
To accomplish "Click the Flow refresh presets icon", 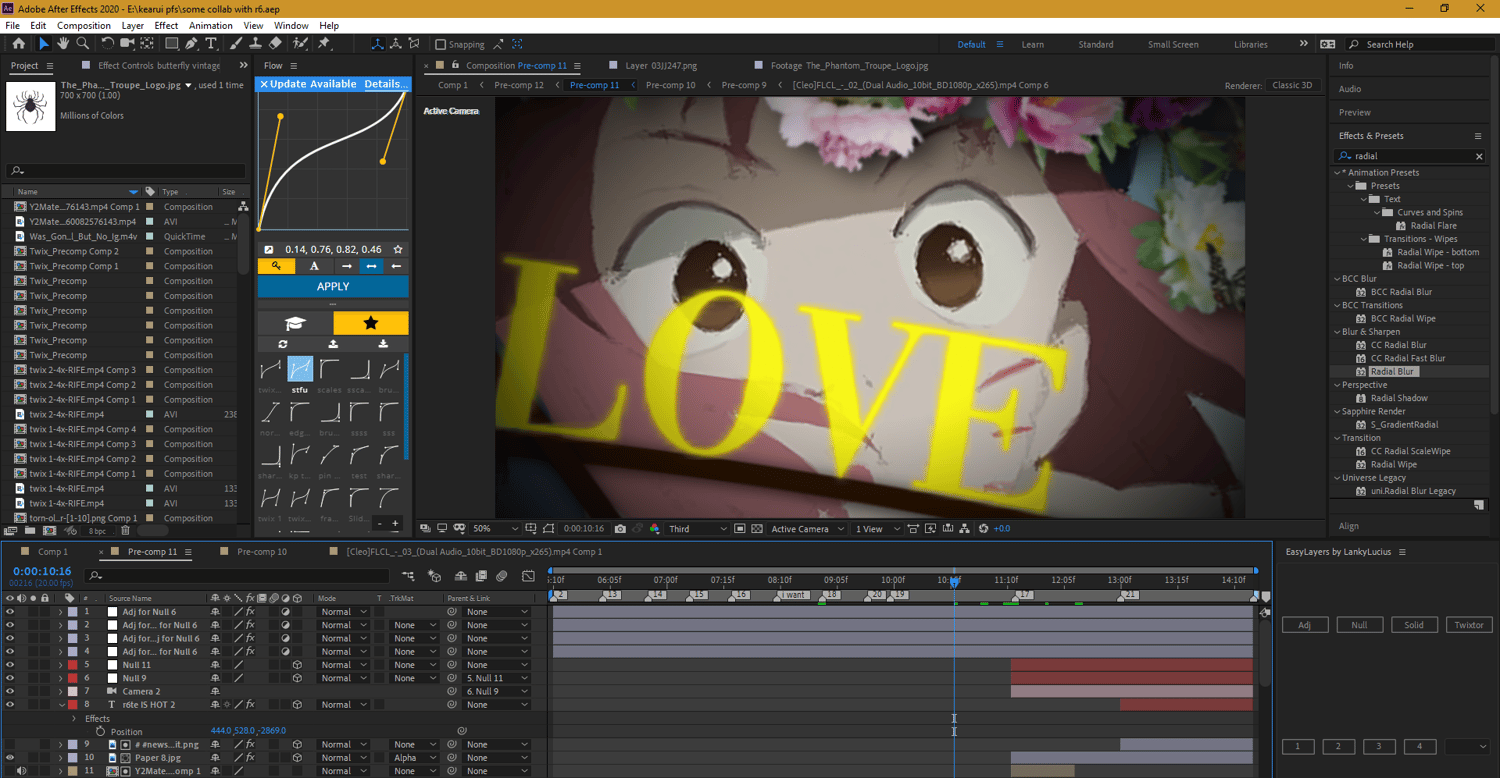I will click(283, 344).
